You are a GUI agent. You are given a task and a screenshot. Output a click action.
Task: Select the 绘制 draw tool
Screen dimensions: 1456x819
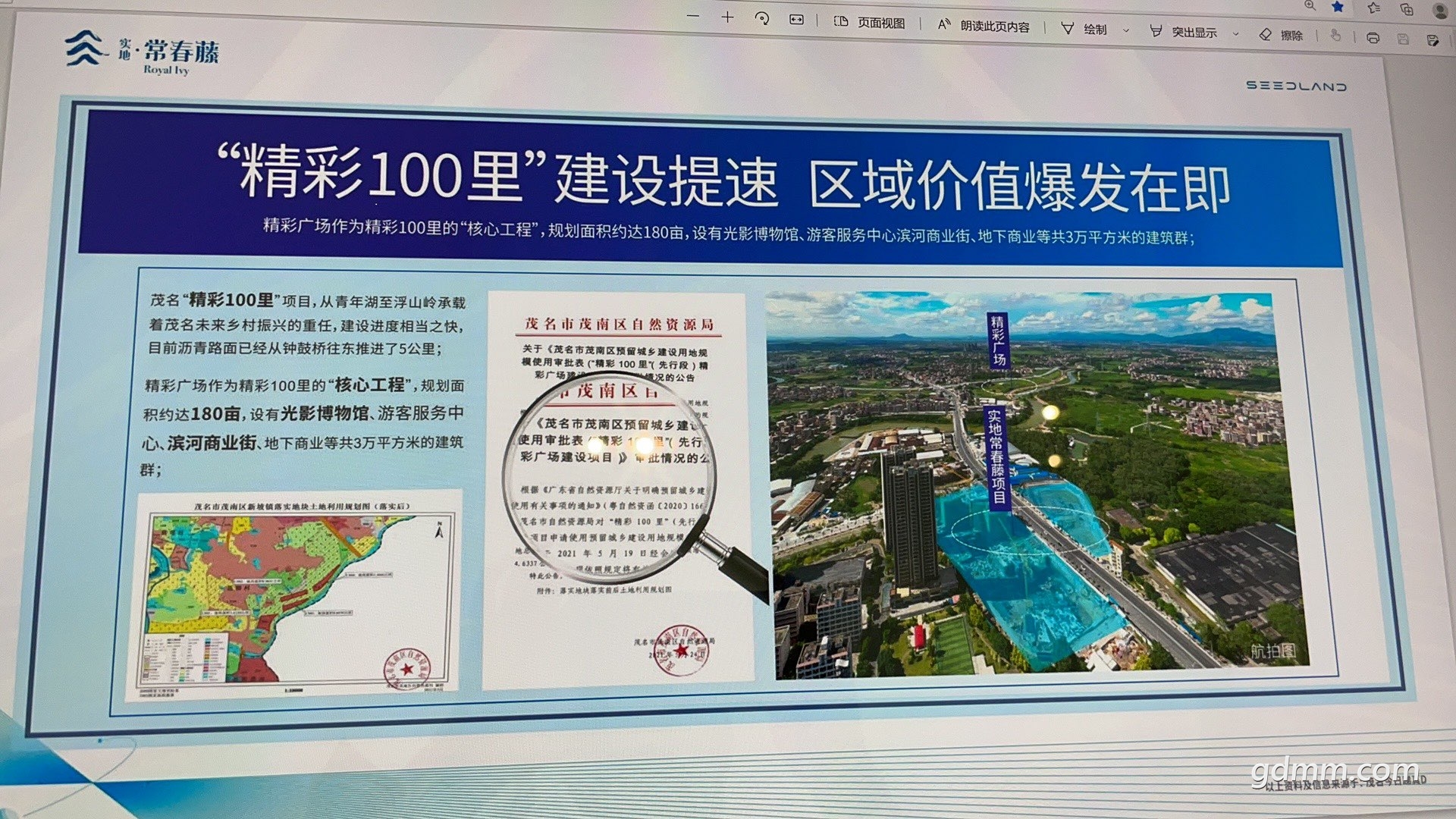coord(1084,29)
